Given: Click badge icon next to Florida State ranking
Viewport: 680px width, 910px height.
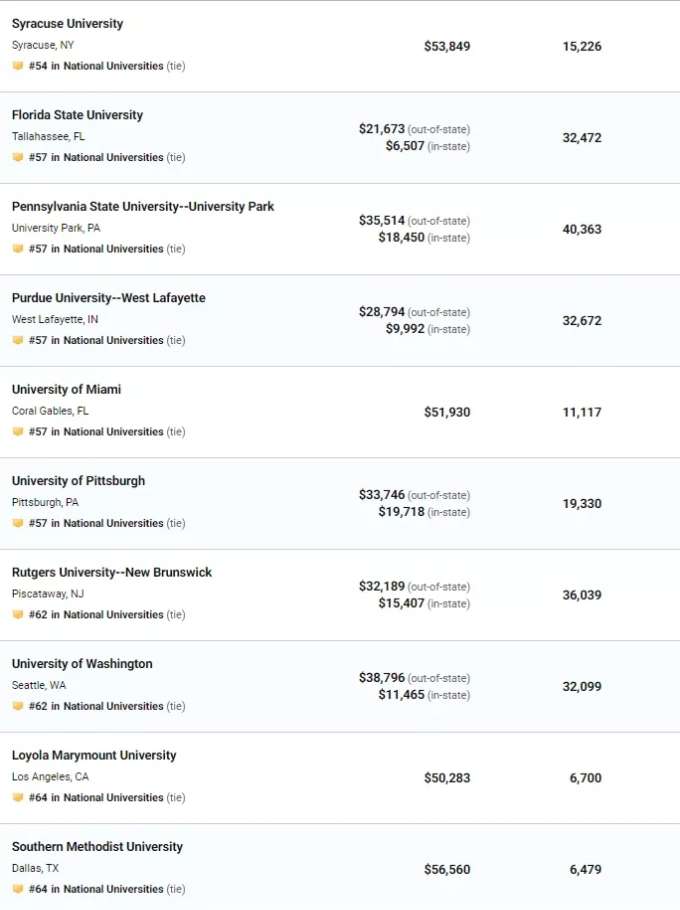Looking at the screenshot, I should pos(18,157).
